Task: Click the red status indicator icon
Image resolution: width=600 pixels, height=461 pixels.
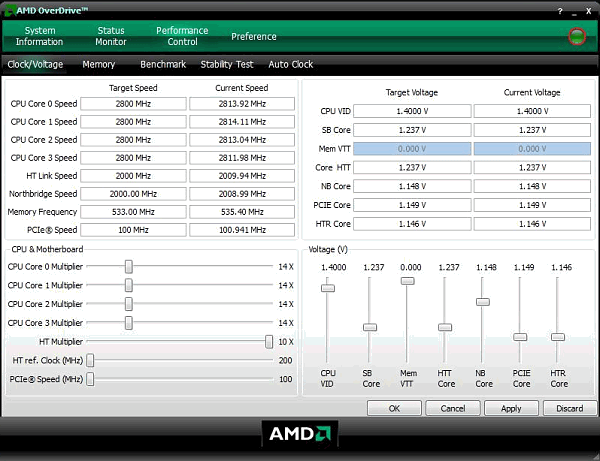Action: pos(577,37)
